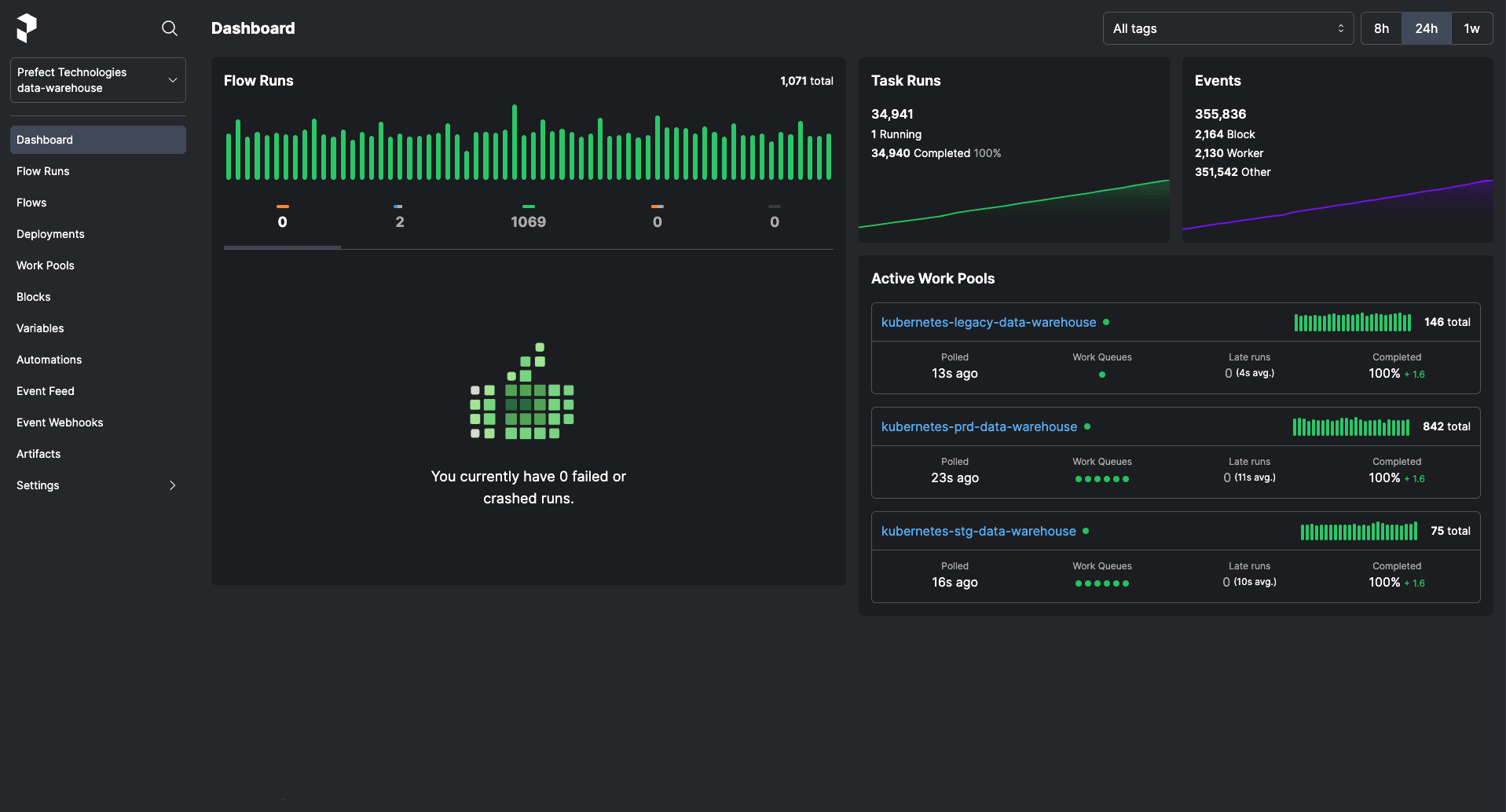
Task: Click the kubernetes-prd-data-warehouse work queues dots
Action: point(1101,479)
